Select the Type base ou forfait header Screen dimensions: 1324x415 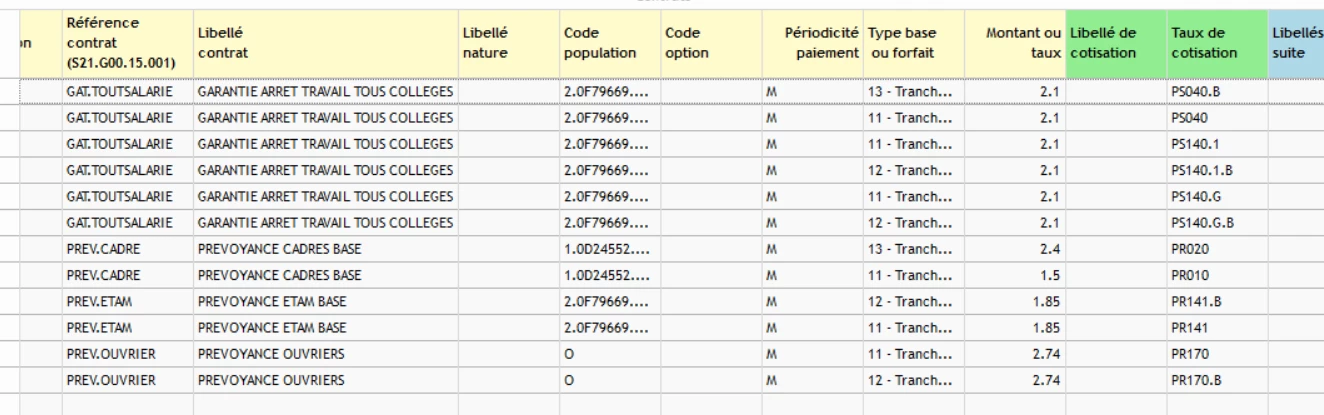(x=914, y=43)
